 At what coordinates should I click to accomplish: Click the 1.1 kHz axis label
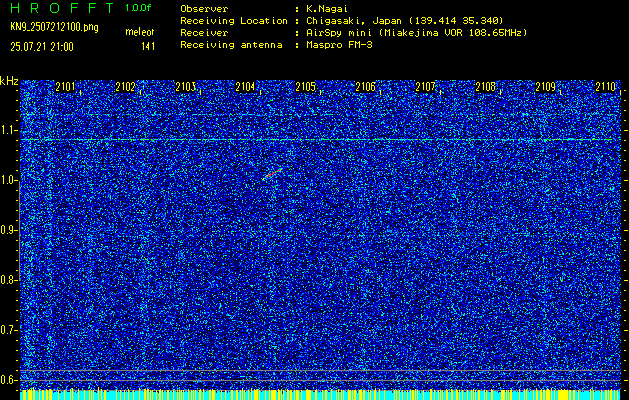coord(8,130)
